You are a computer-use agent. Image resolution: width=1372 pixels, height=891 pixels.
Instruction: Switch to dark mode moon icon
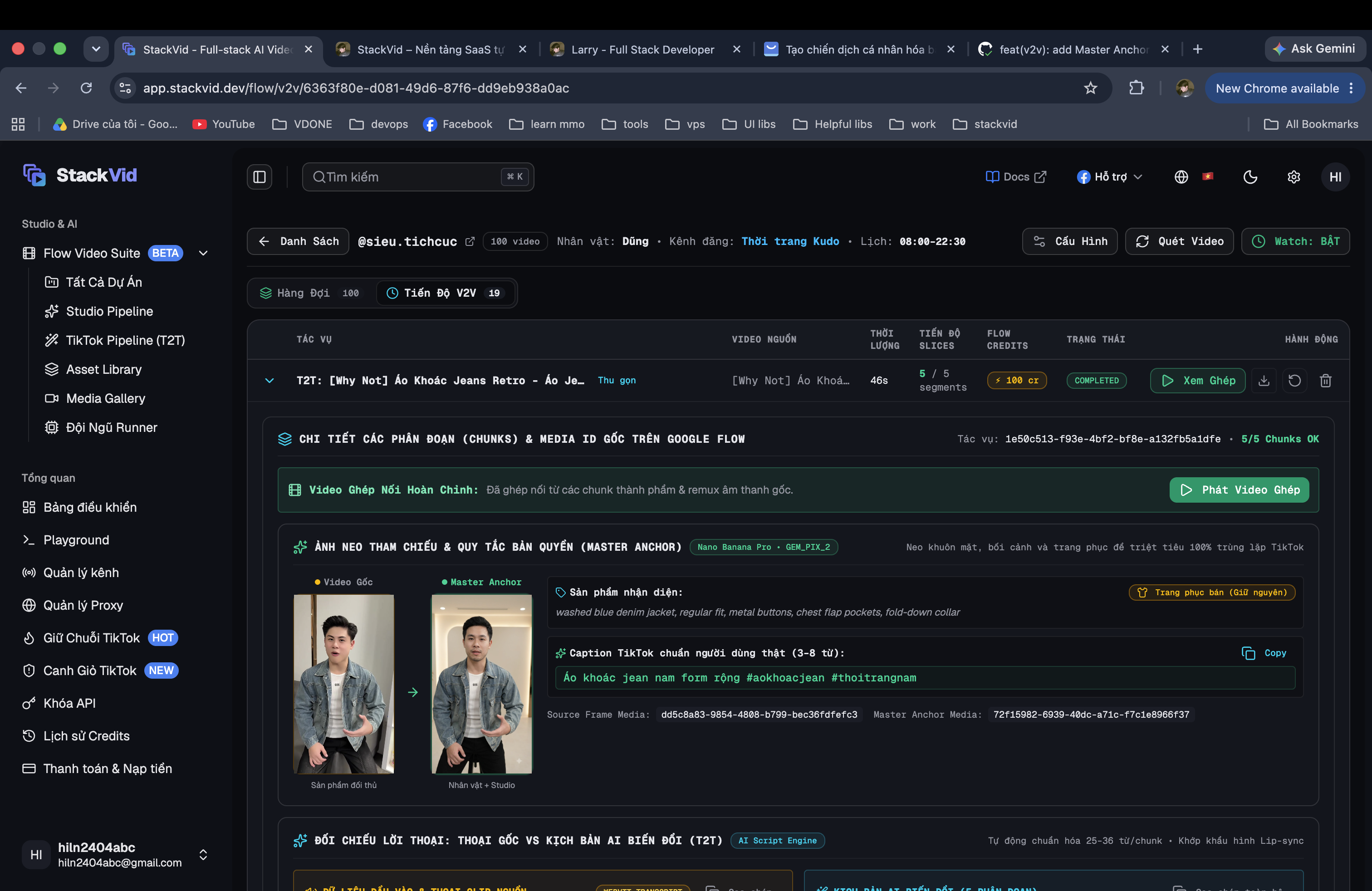click(x=1250, y=177)
